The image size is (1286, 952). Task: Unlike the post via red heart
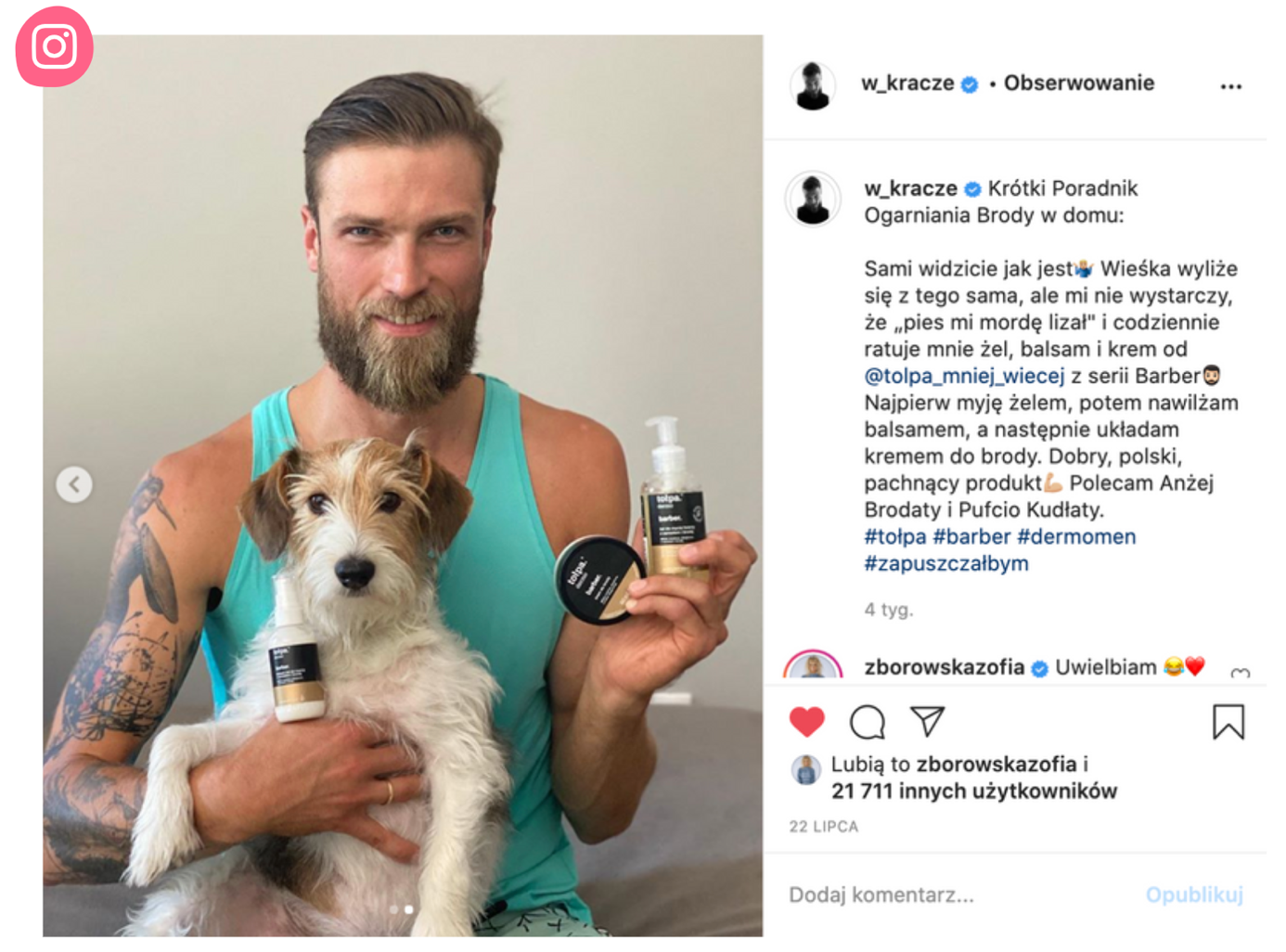point(806,722)
